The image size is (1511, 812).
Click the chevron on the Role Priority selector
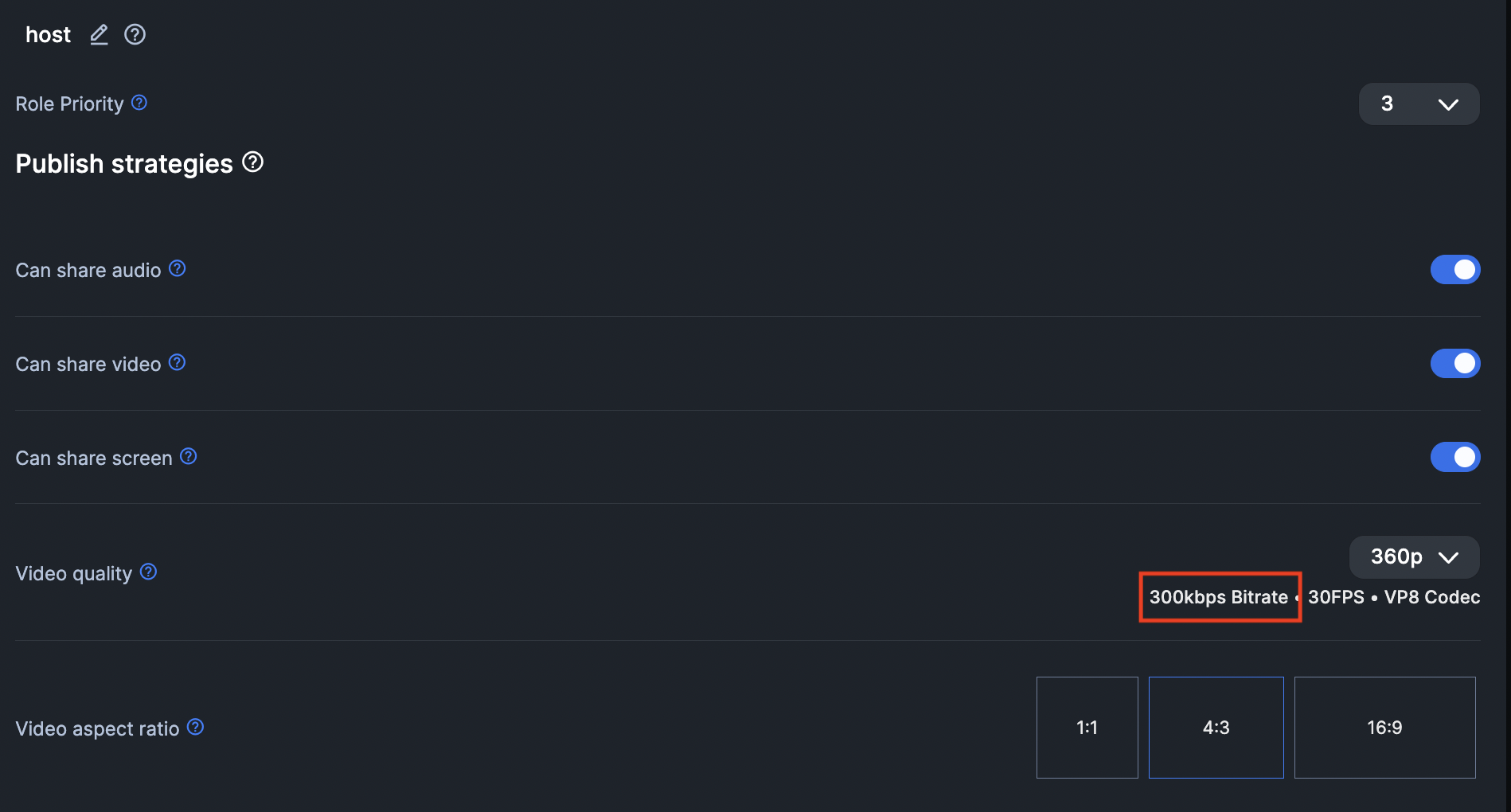(x=1447, y=103)
